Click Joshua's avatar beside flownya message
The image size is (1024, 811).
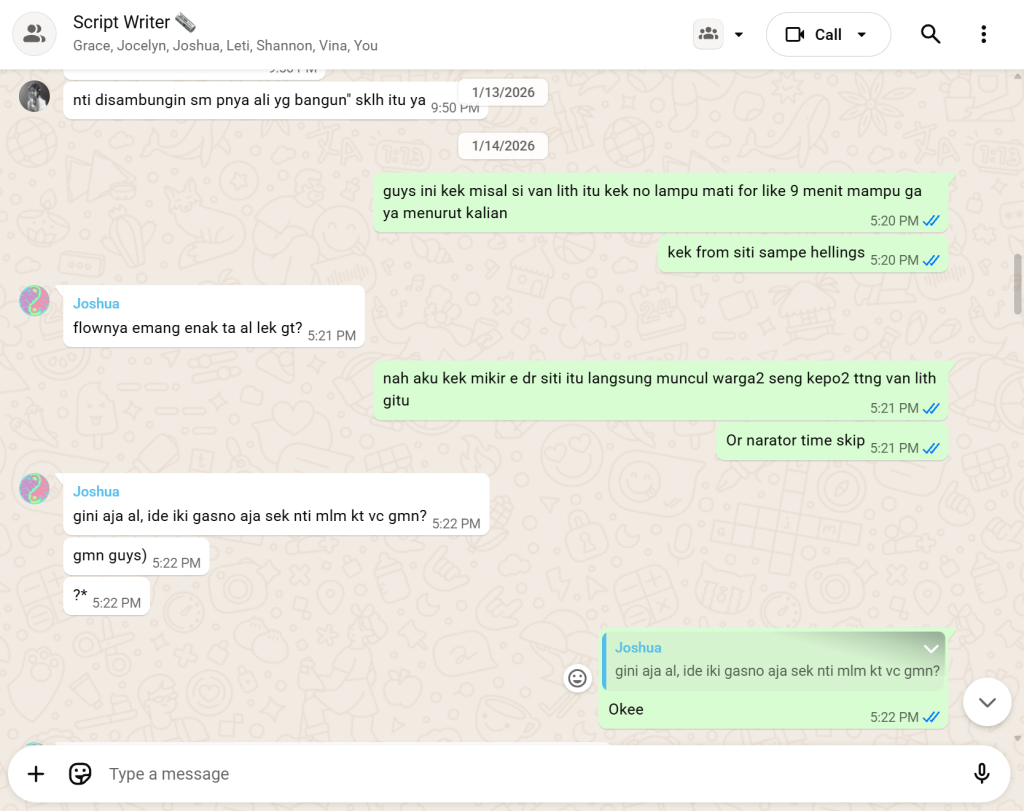coord(35,301)
